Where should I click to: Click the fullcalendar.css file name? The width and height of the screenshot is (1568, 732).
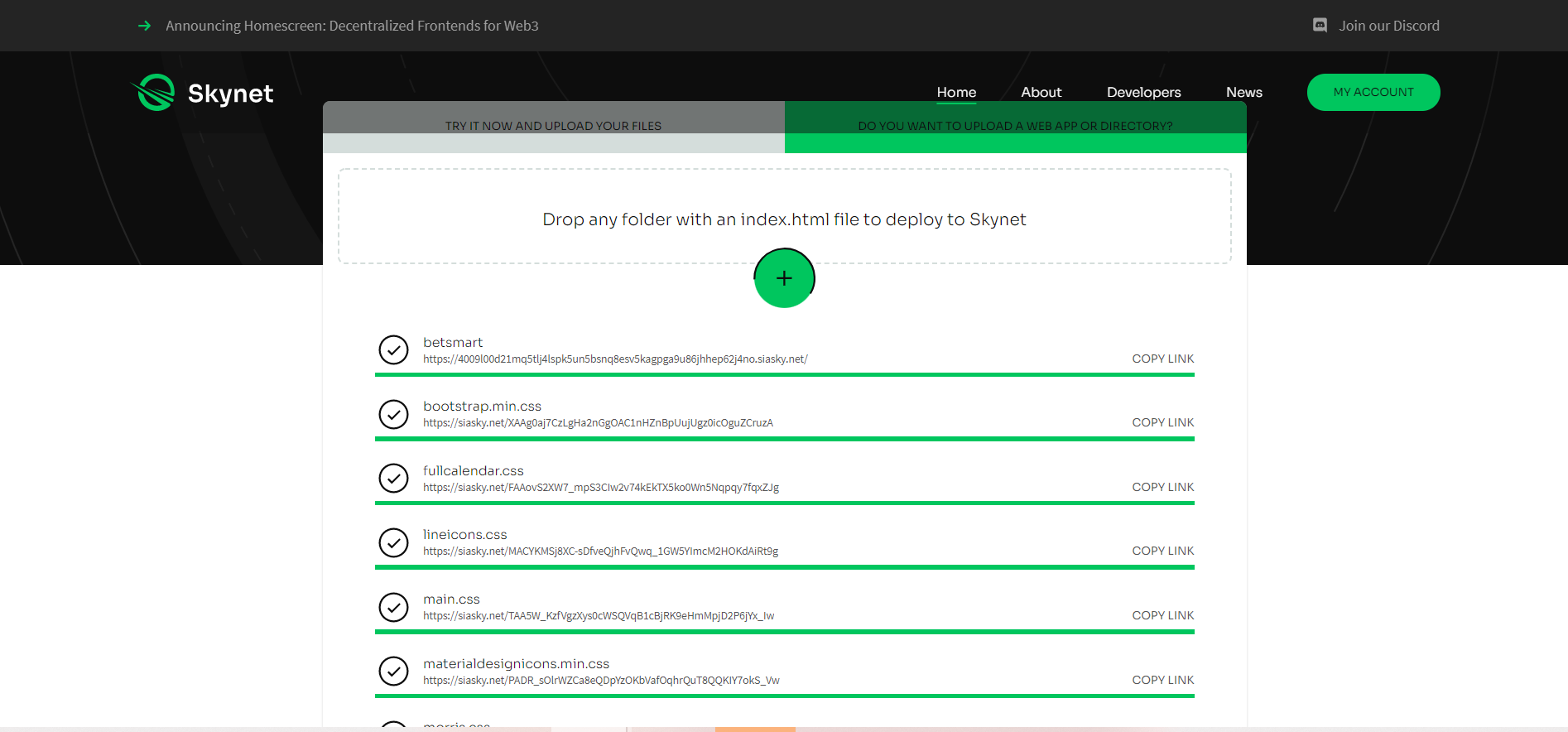coord(474,470)
